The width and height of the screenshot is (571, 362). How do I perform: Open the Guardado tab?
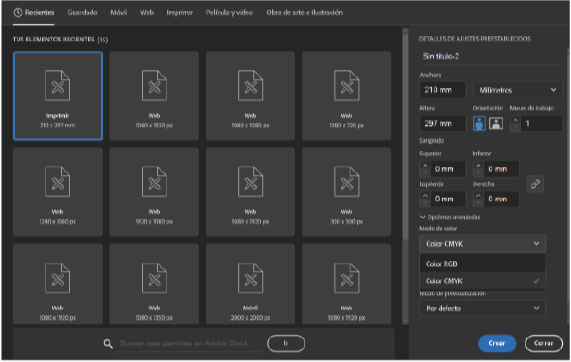[82, 13]
